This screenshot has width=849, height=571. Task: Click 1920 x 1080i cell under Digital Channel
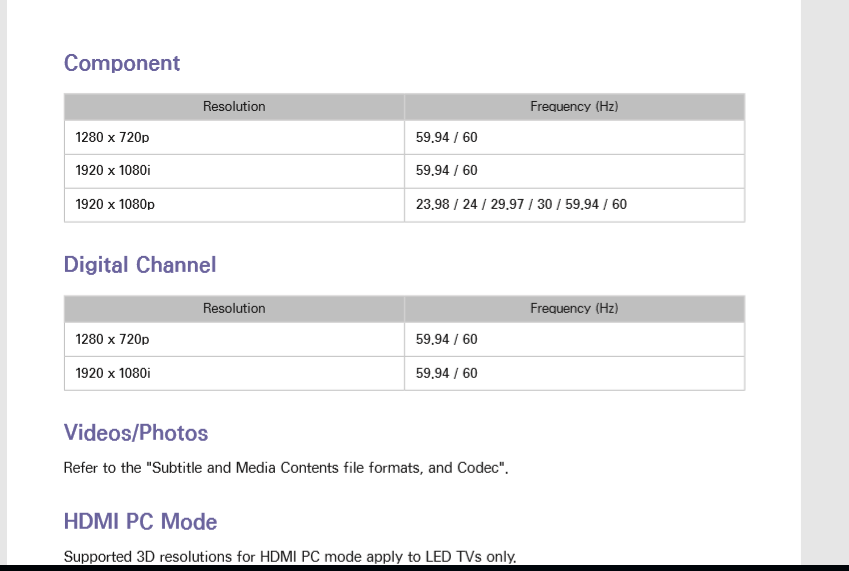[x=112, y=373]
